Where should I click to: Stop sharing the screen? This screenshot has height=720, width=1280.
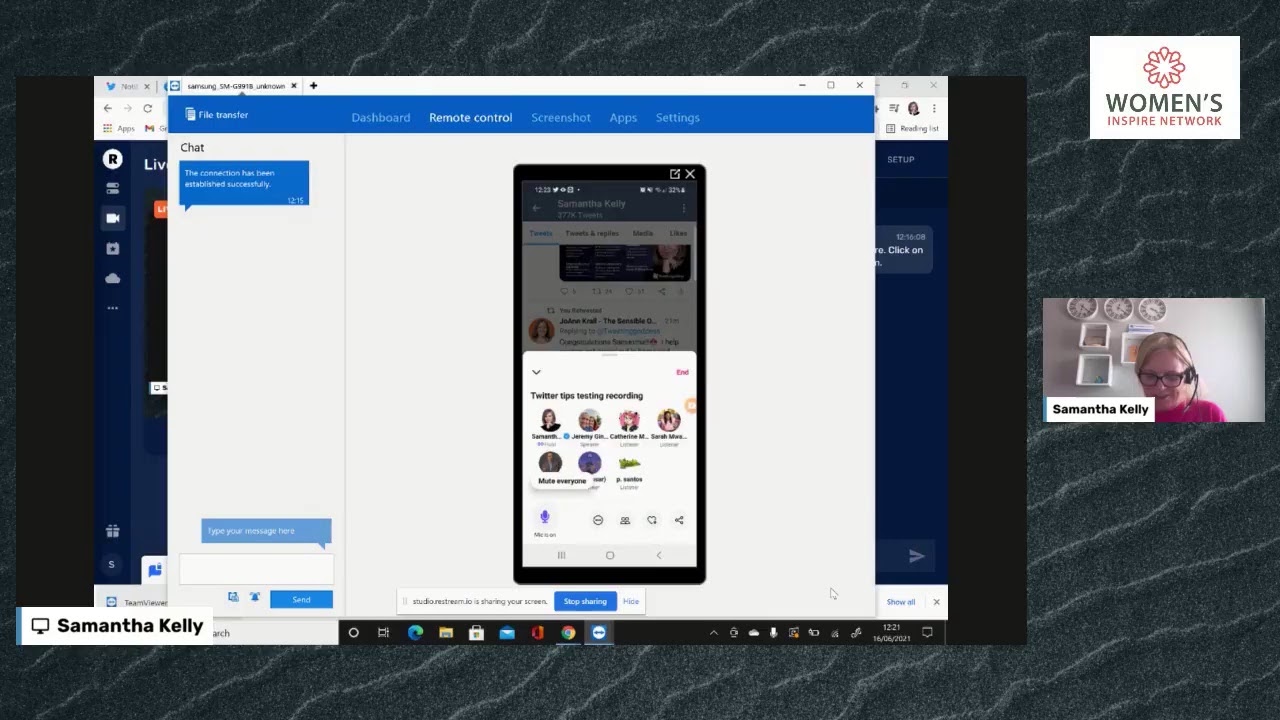tap(585, 601)
